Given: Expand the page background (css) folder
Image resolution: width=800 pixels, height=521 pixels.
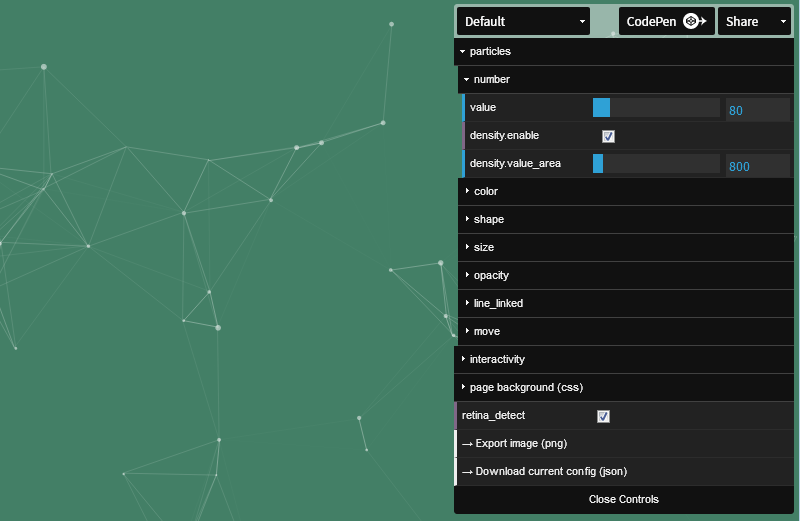Looking at the screenshot, I should (x=623, y=388).
